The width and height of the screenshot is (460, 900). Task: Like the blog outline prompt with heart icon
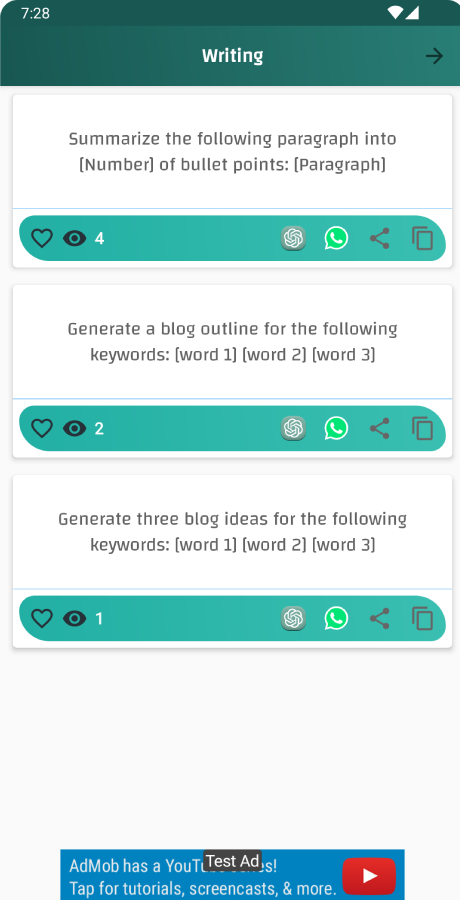[41, 428]
